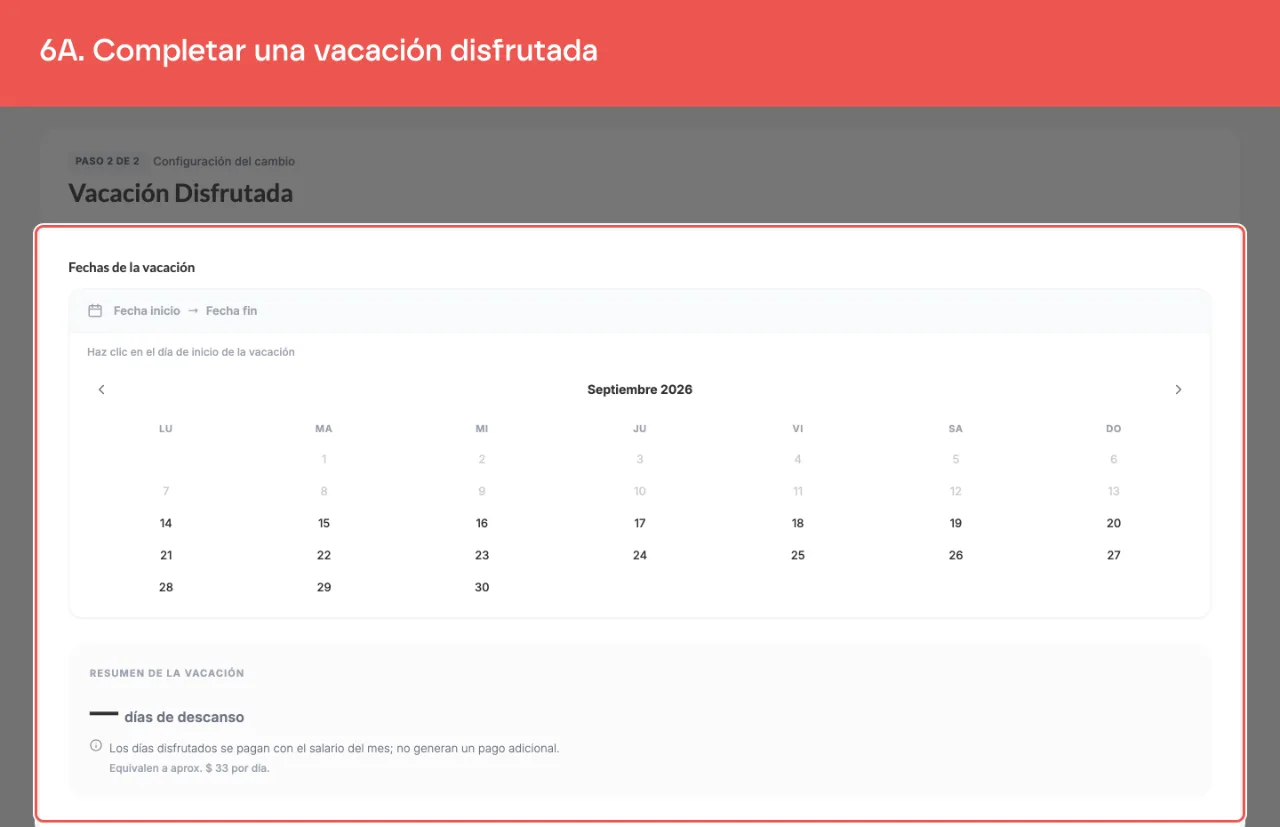1280x827 pixels.
Task: Click the disabled day 1 in the calendar
Action: click(324, 459)
